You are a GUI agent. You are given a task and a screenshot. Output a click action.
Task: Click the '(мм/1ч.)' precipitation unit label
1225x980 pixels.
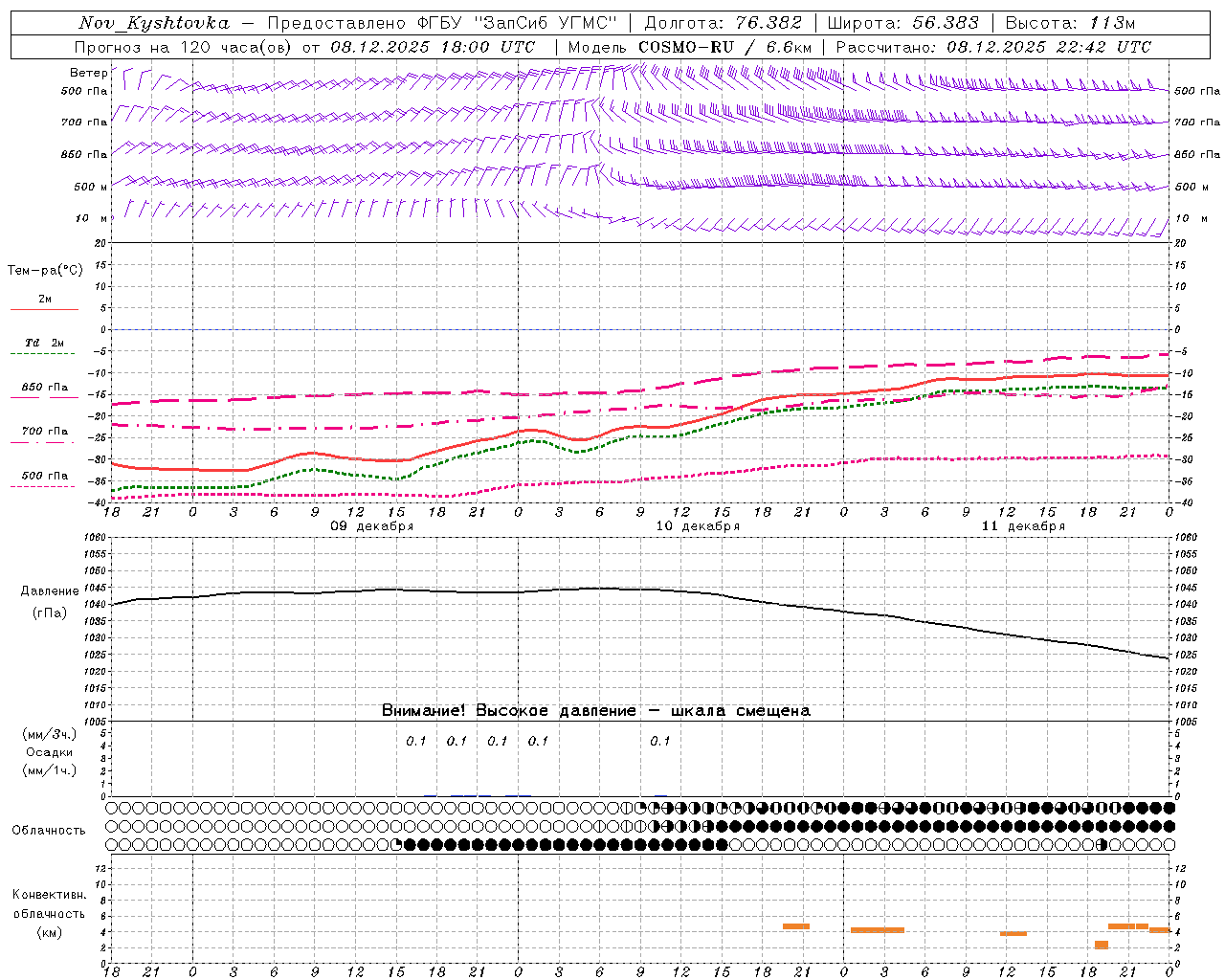pos(50,770)
